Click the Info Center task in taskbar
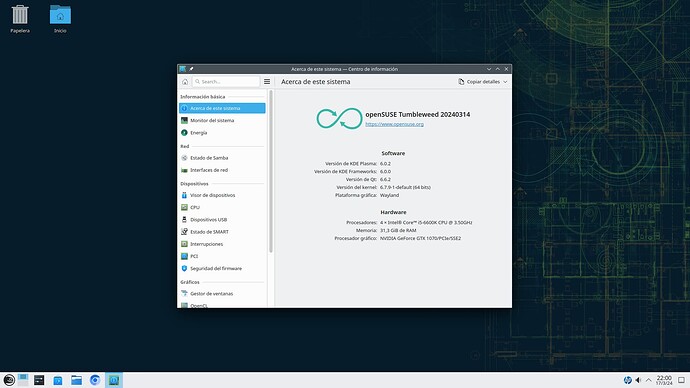This screenshot has height=388, width=690. coord(114,380)
